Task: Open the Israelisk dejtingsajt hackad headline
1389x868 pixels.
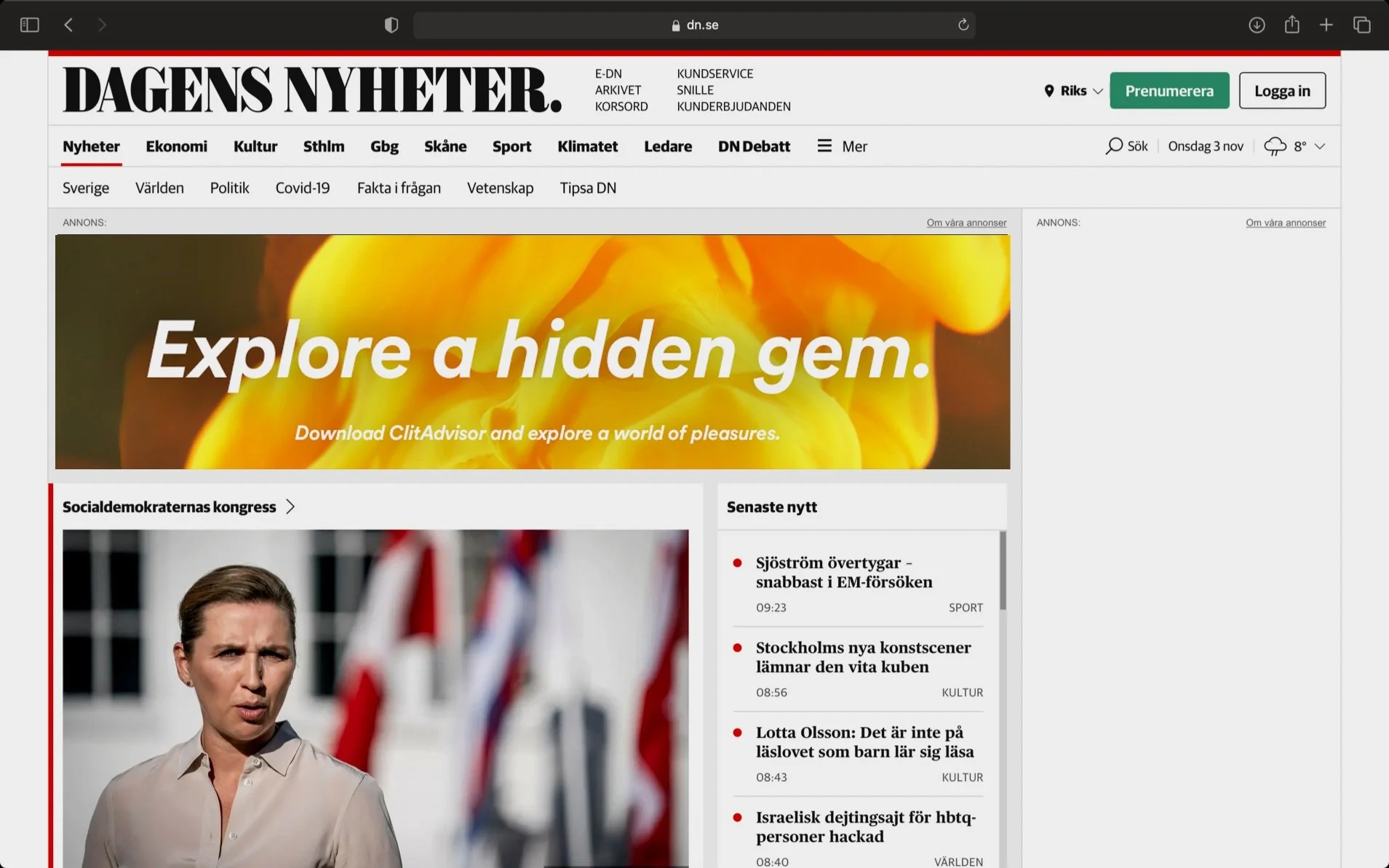Action: coord(866,827)
